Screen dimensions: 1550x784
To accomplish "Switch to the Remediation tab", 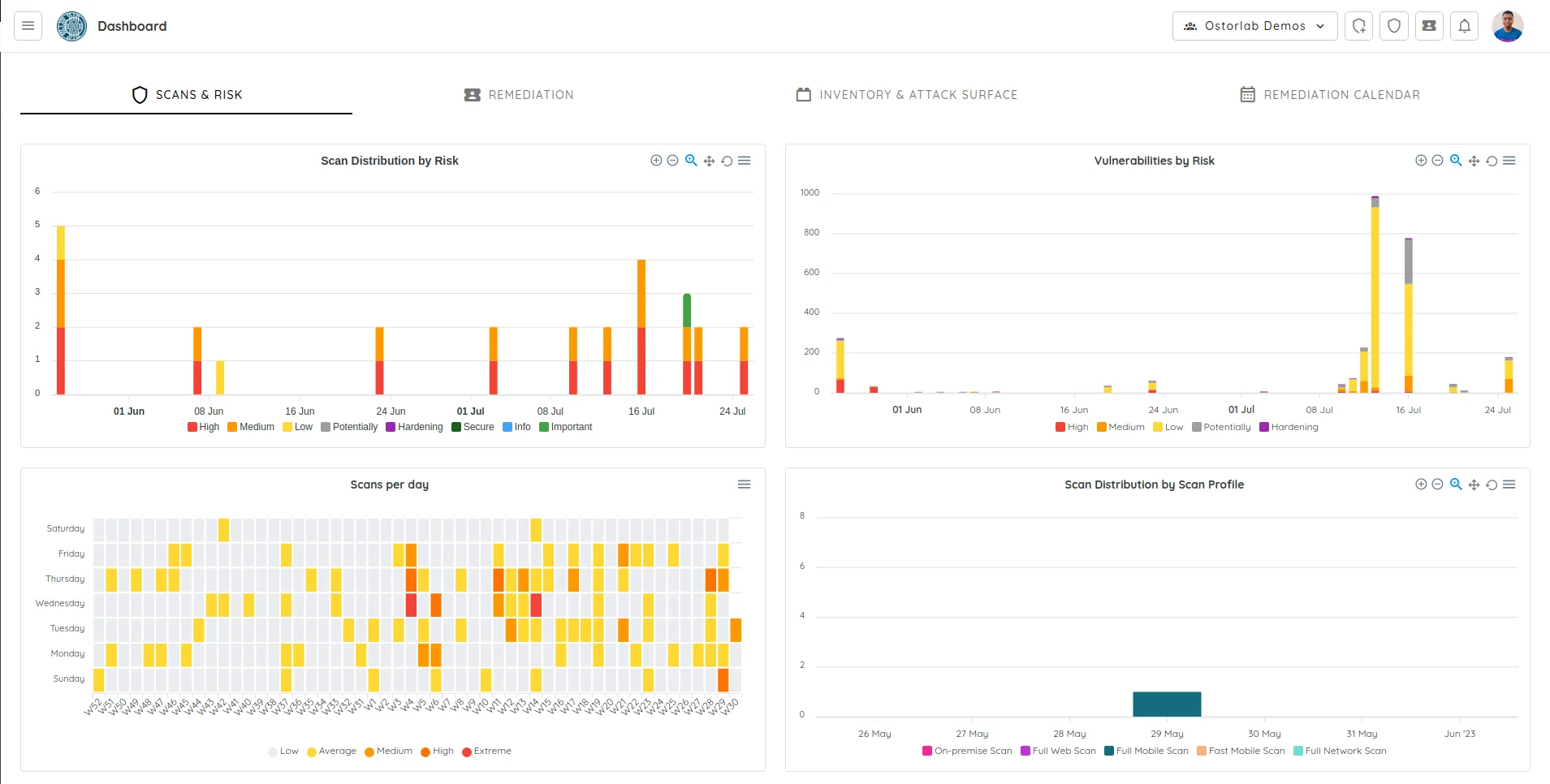I will (519, 94).
